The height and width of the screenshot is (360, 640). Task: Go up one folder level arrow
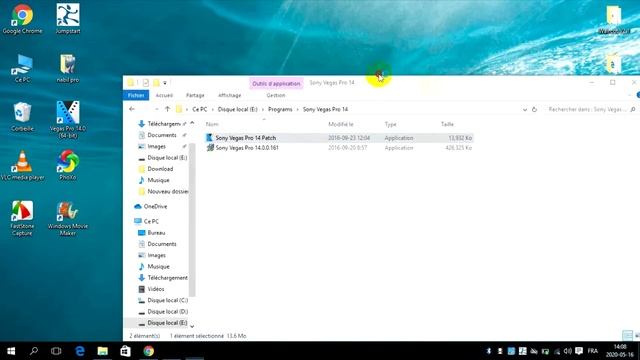(167, 109)
